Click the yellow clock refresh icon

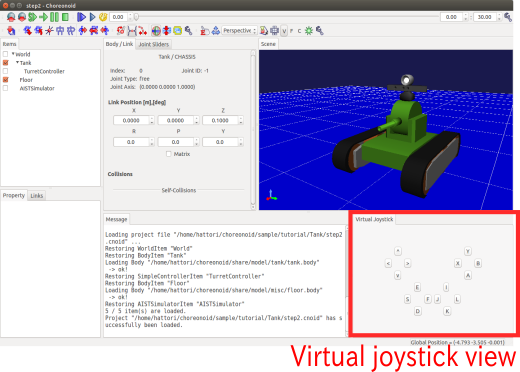pos(103,17)
